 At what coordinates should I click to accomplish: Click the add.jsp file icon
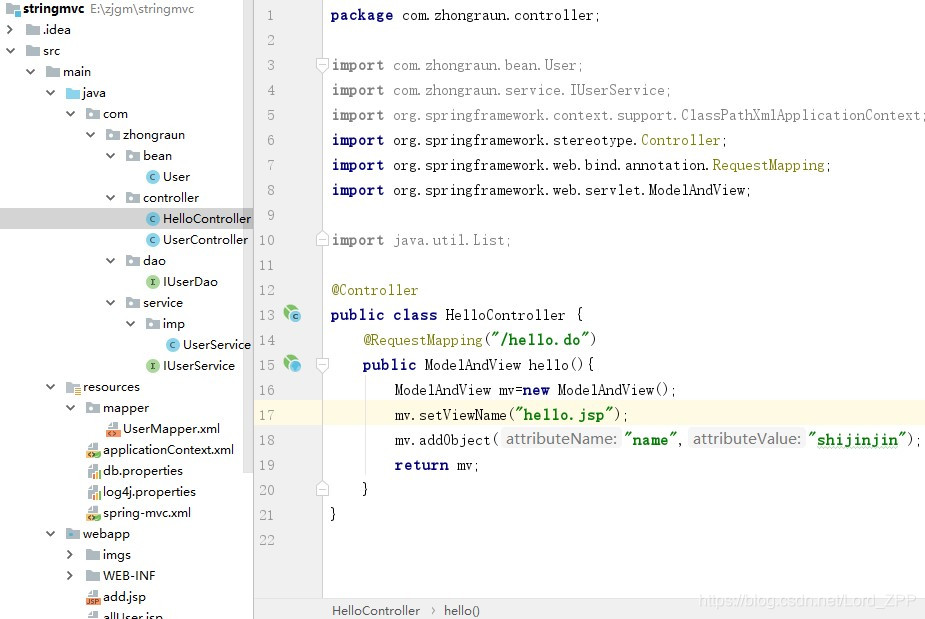point(93,598)
